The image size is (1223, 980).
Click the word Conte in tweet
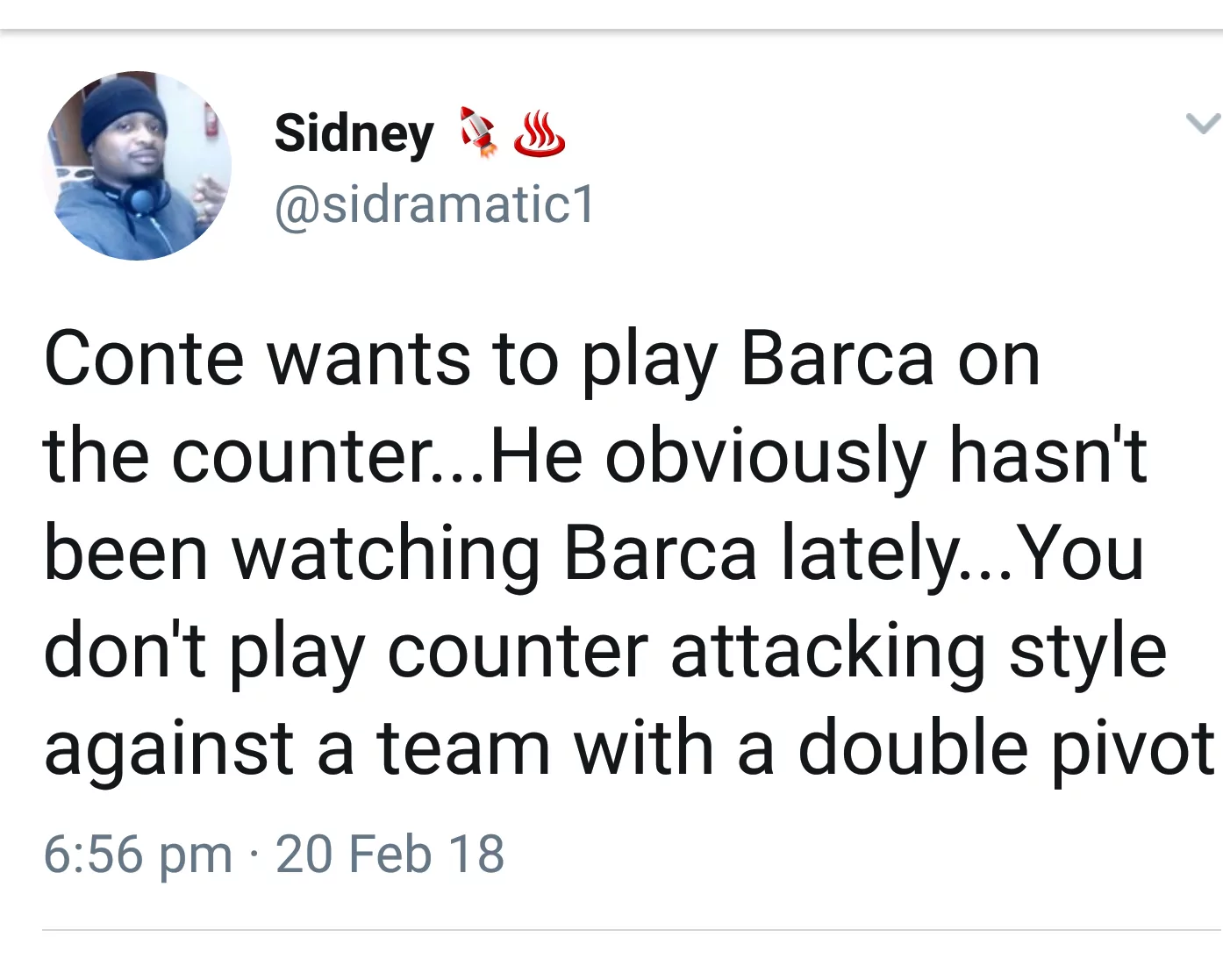pos(144,358)
